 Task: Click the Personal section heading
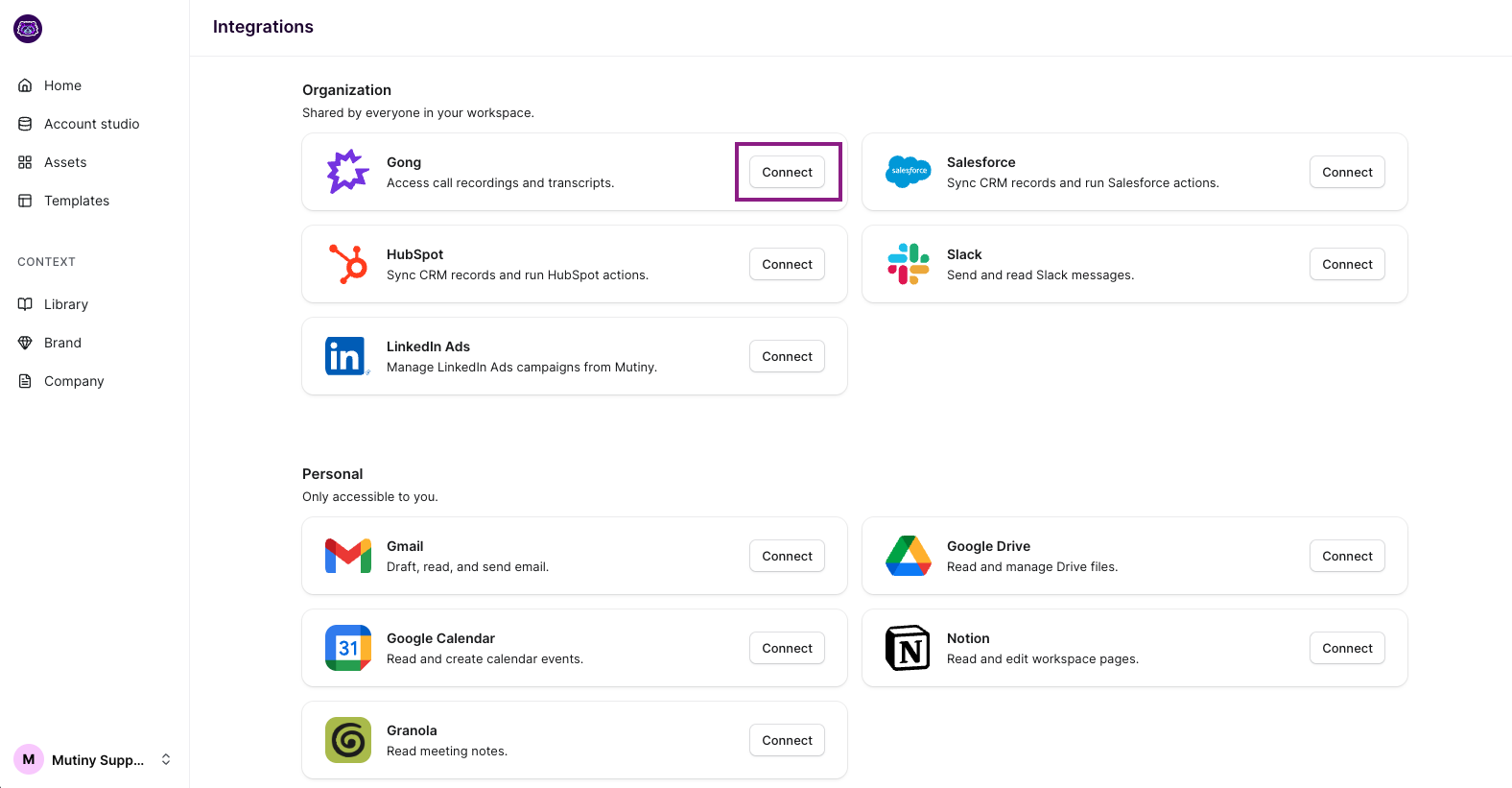coord(332,474)
